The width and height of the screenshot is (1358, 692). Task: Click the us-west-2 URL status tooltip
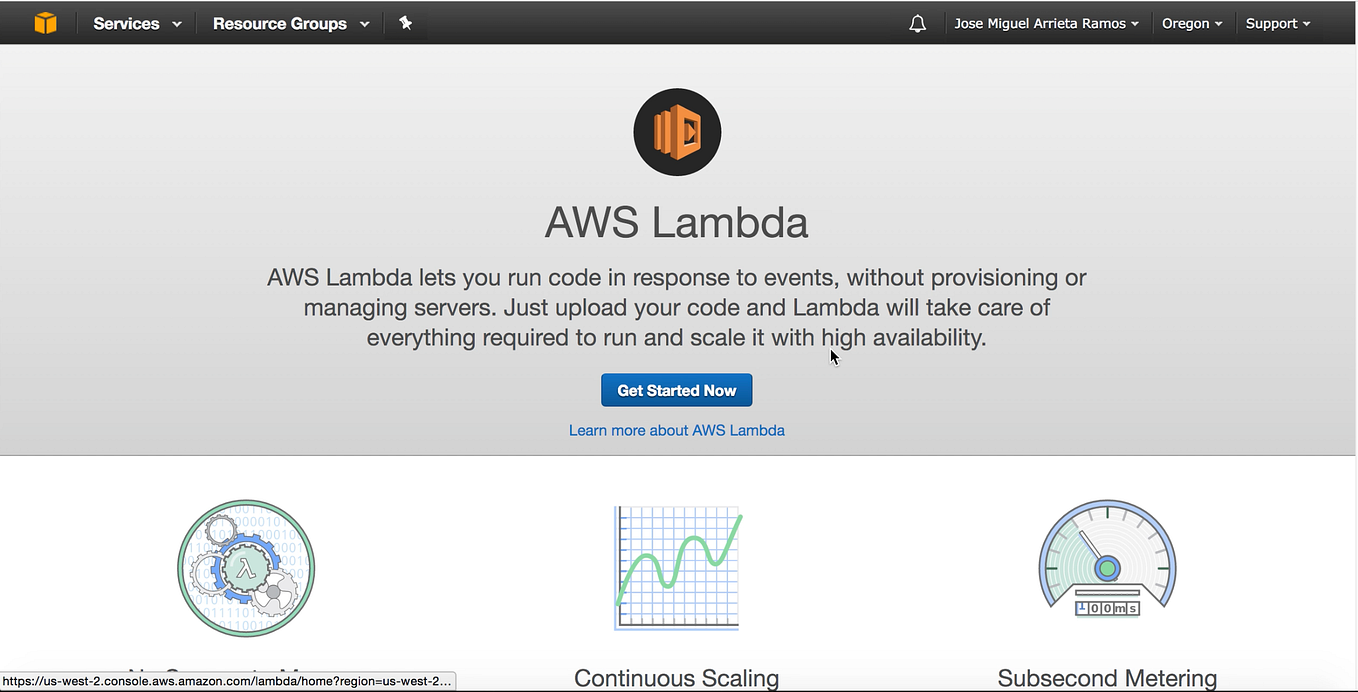click(x=228, y=681)
